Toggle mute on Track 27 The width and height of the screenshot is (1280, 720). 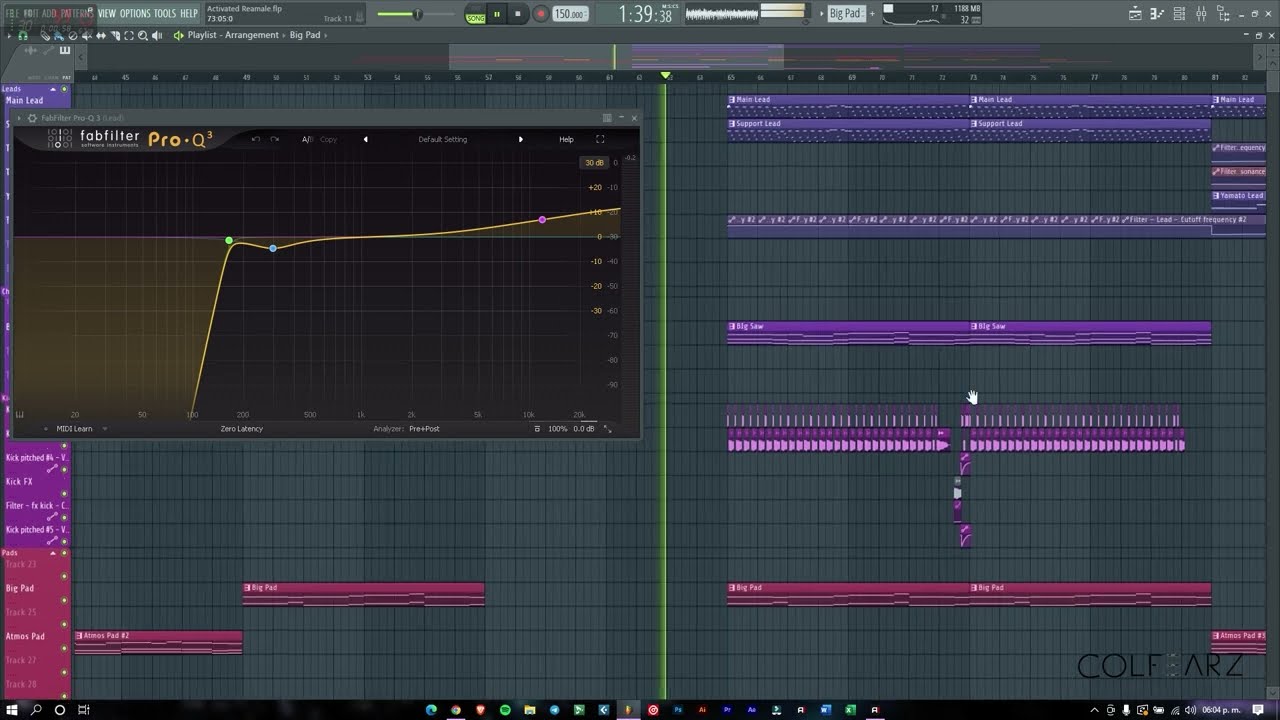(x=65, y=672)
